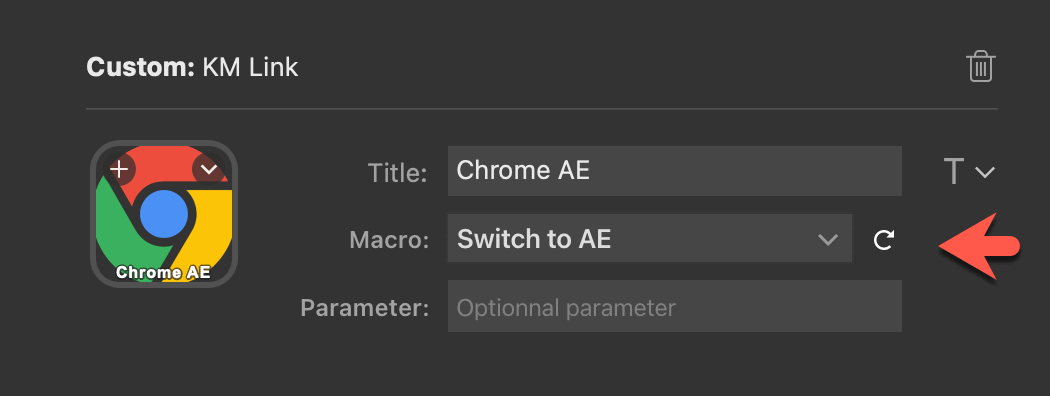
Task: Click the red arrow annotation
Action: 978,246
